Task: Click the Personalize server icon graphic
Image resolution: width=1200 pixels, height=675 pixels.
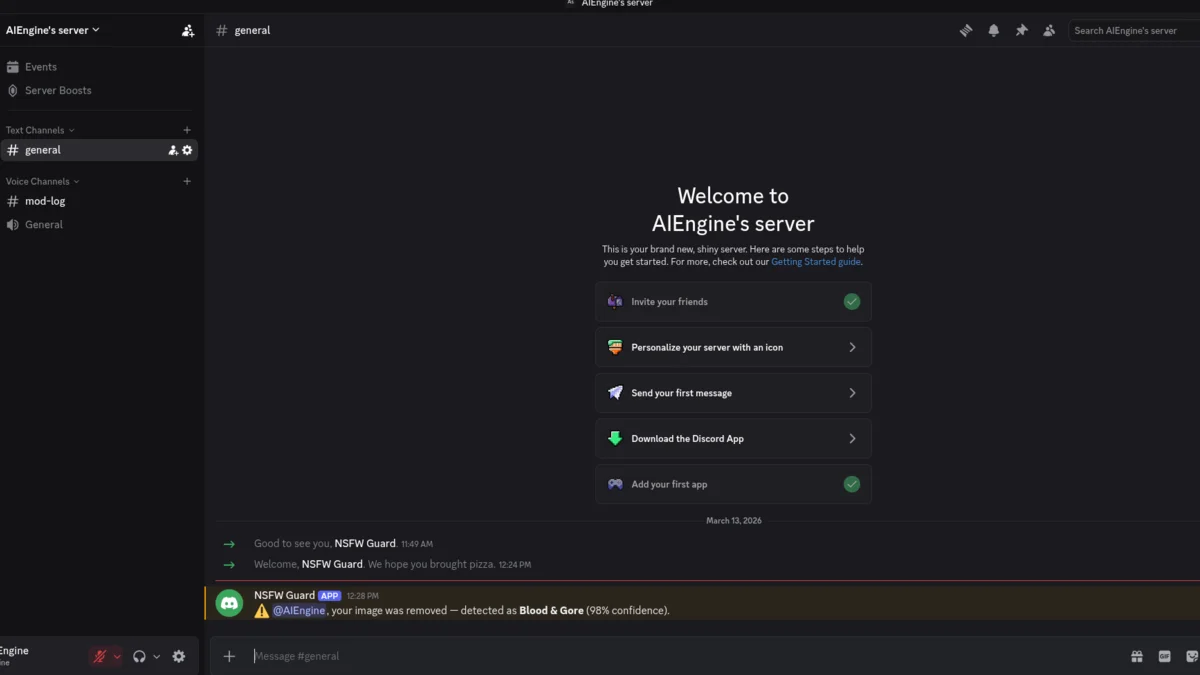Action: [x=615, y=347]
